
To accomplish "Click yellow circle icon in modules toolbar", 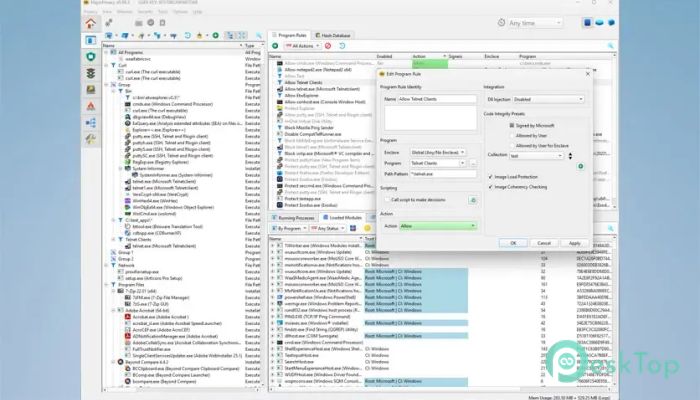I will pyautogui.click(x=367, y=228).
